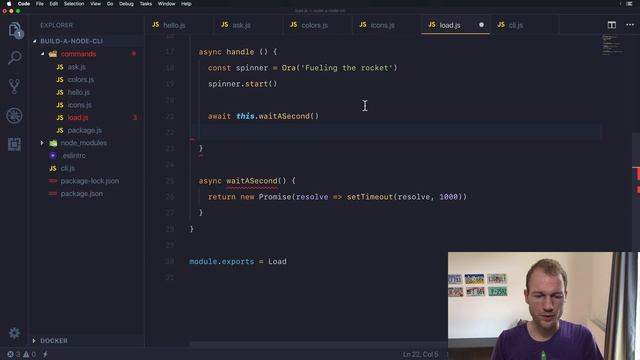Open the Edit menu
Image resolution: width=640 pixels, height=360 pixels.
53,4
